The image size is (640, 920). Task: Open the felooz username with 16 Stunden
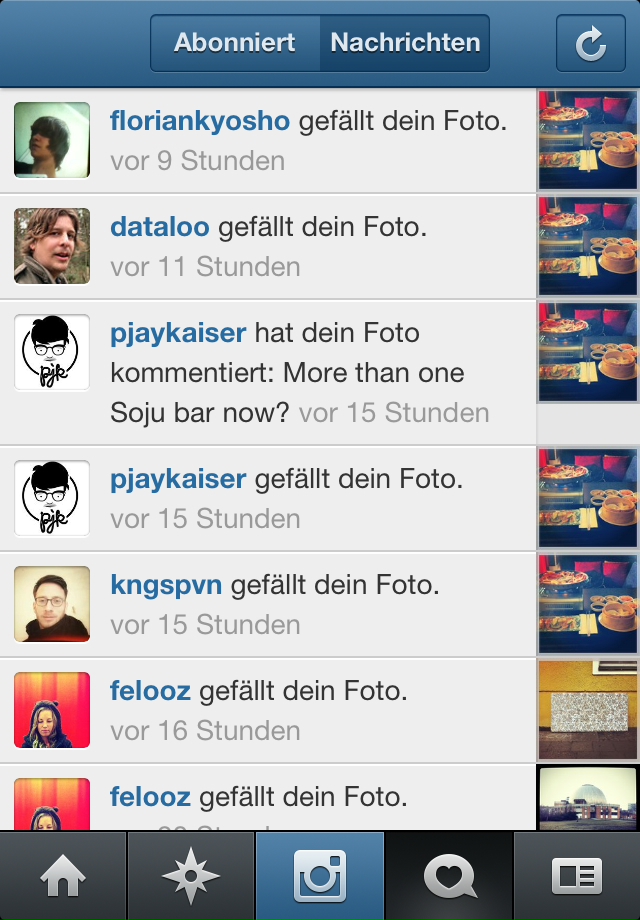click(150, 691)
